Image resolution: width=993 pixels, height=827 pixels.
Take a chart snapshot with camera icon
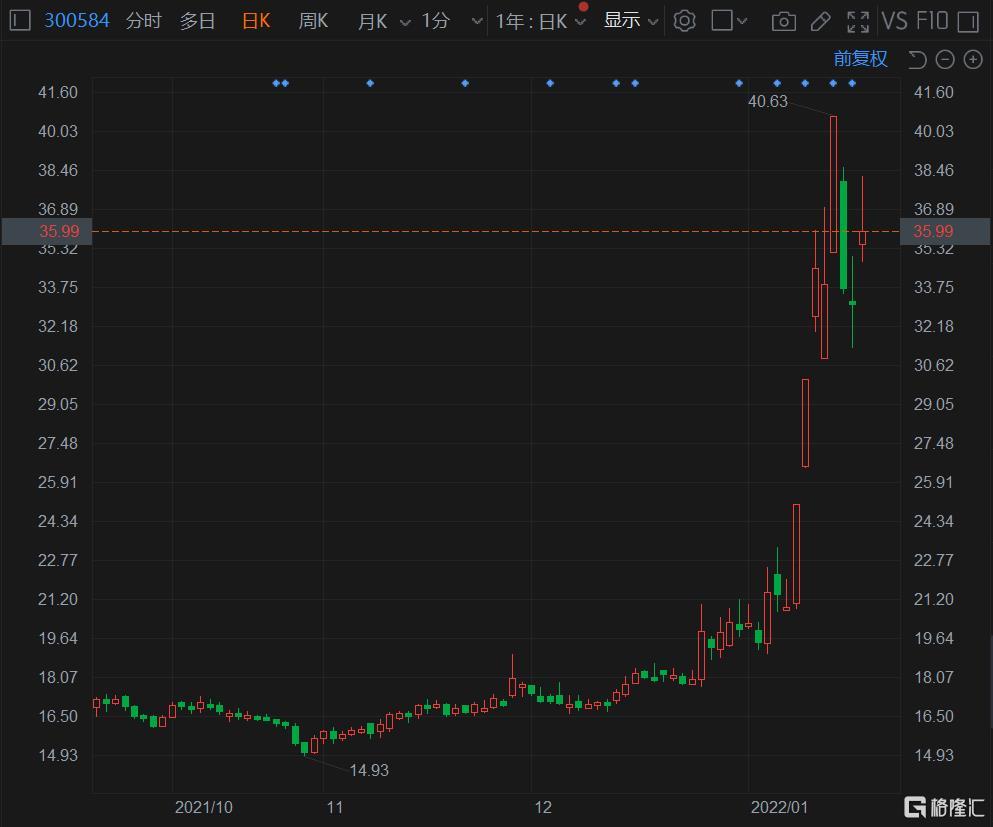click(783, 22)
